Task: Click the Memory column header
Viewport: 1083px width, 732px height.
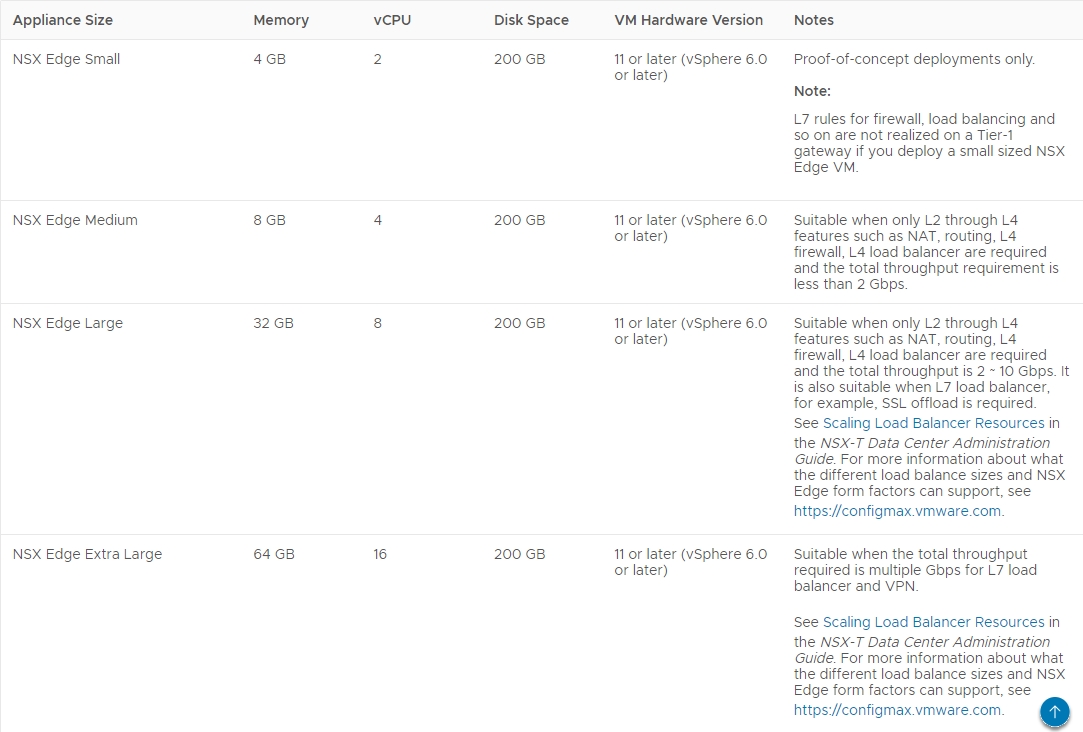Action: tap(281, 20)
